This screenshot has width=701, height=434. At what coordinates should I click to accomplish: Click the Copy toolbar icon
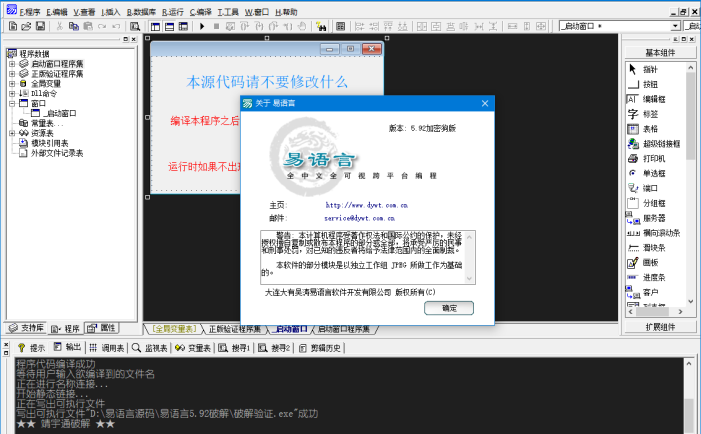[x=74, y=26]
